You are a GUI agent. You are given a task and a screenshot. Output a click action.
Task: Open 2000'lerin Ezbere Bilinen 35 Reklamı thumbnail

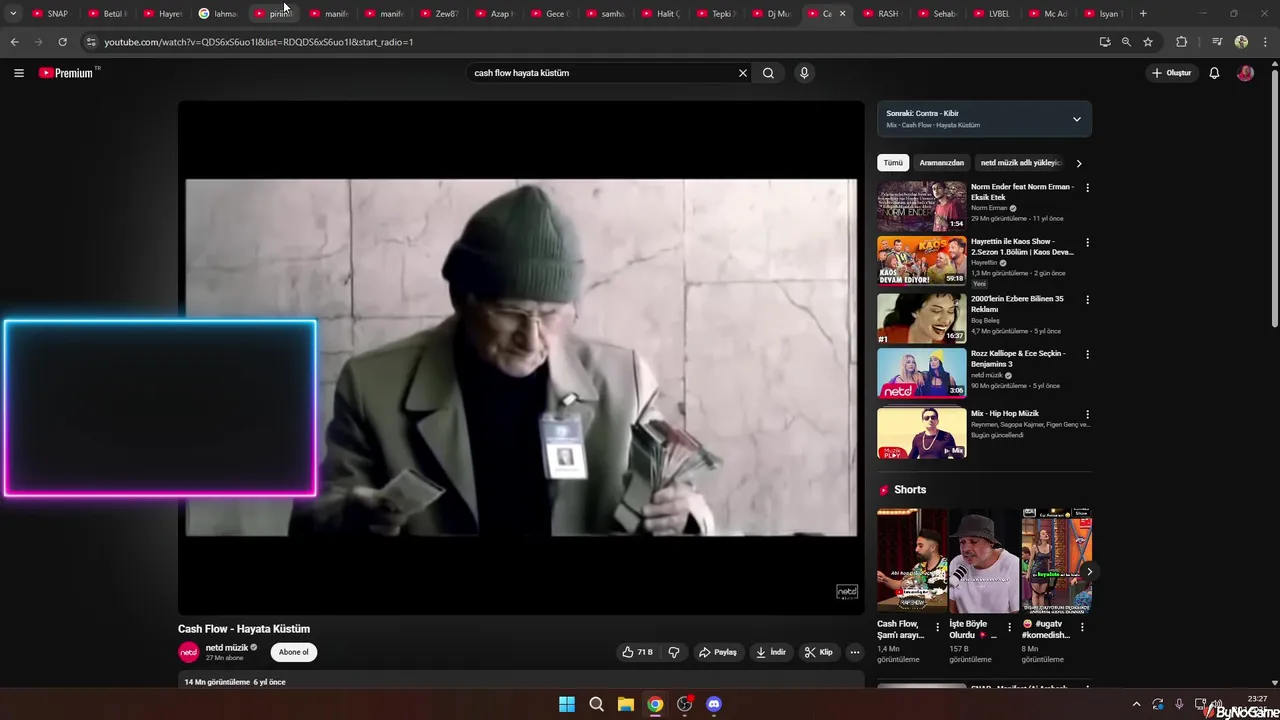coord(922,318)
